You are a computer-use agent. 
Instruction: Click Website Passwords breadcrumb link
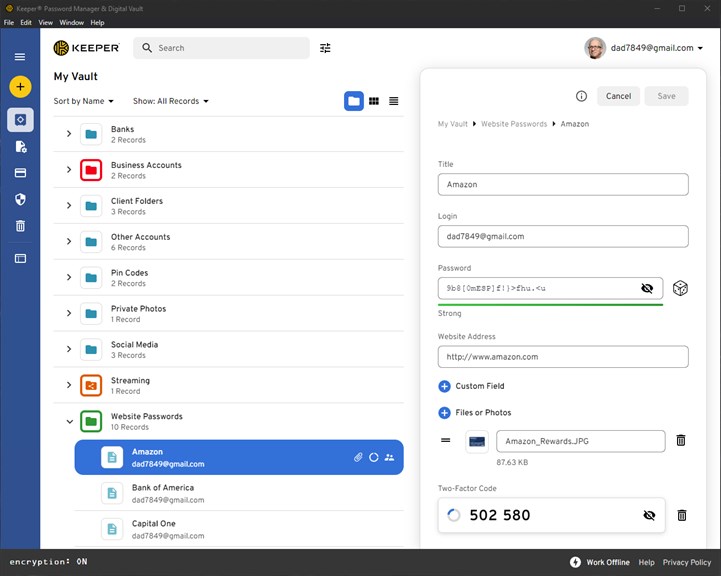click(514, 124)
